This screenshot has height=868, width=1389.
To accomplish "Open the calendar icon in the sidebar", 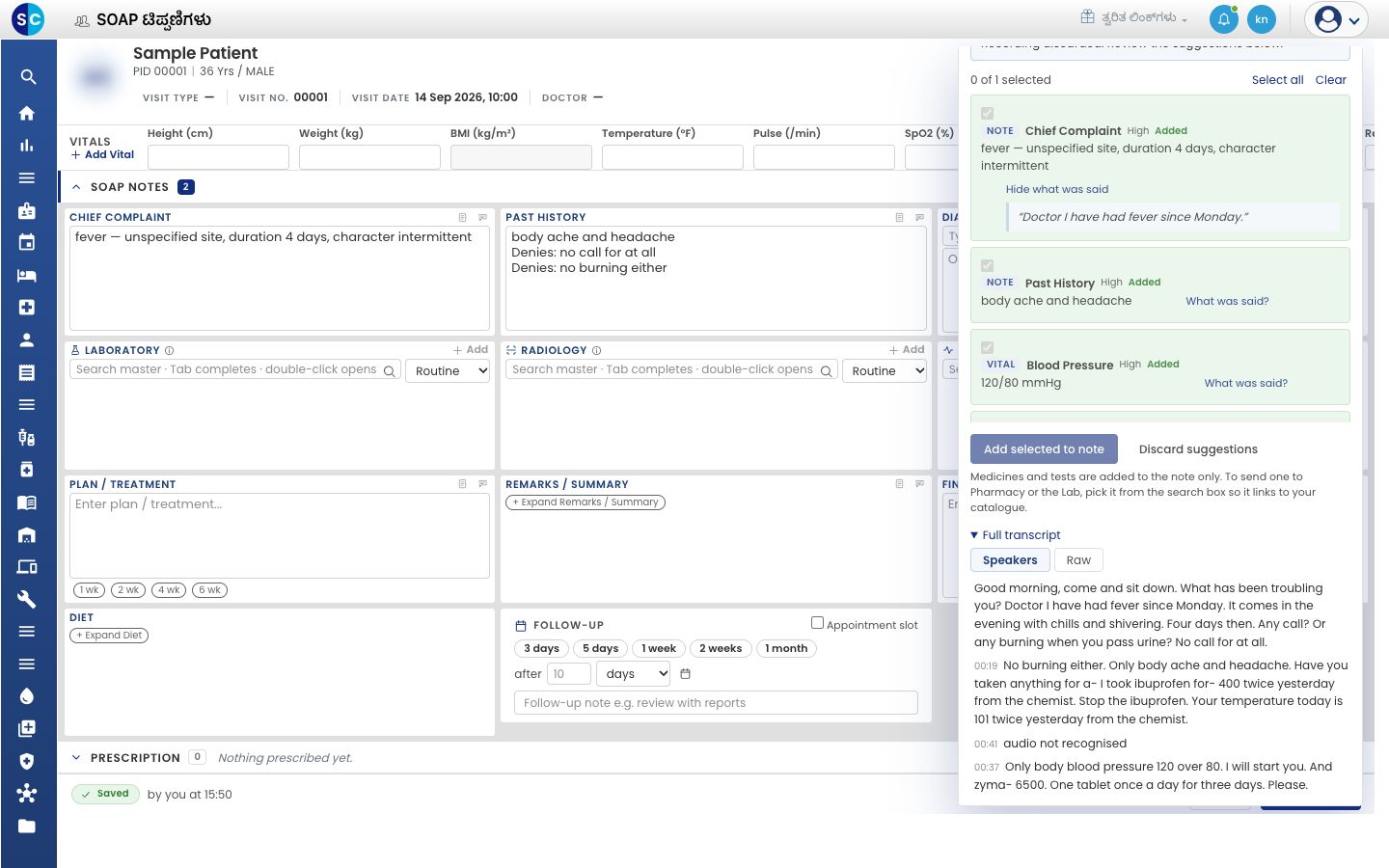I will click(x=27, y=242).
